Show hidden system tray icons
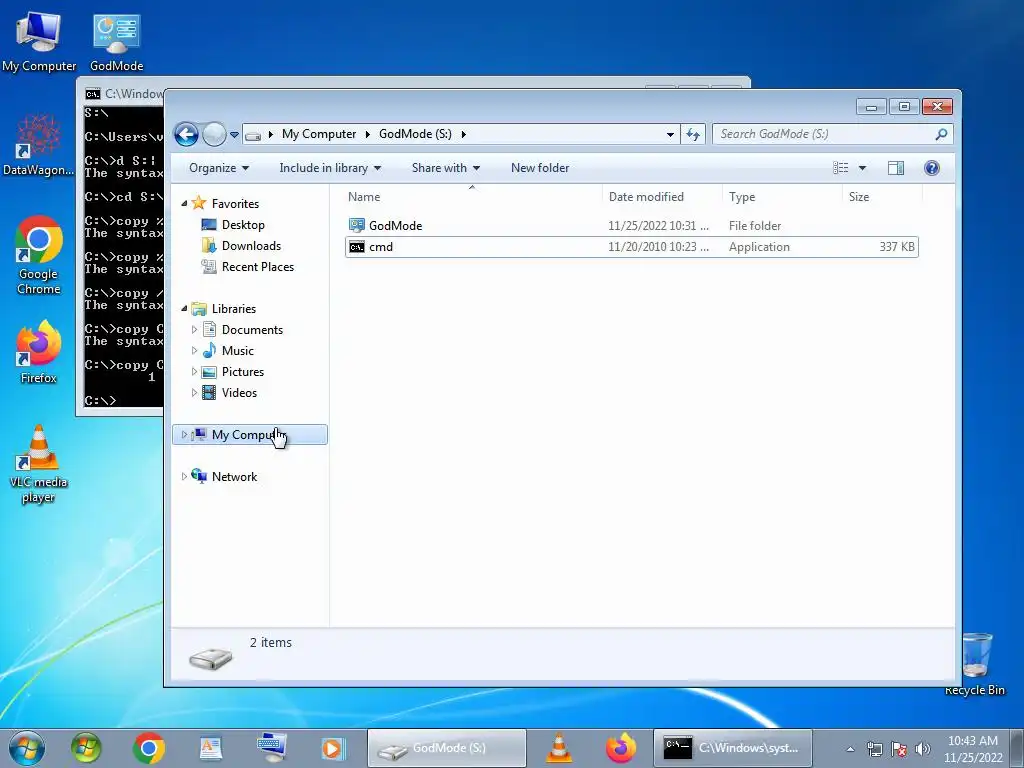 point(850,749)
